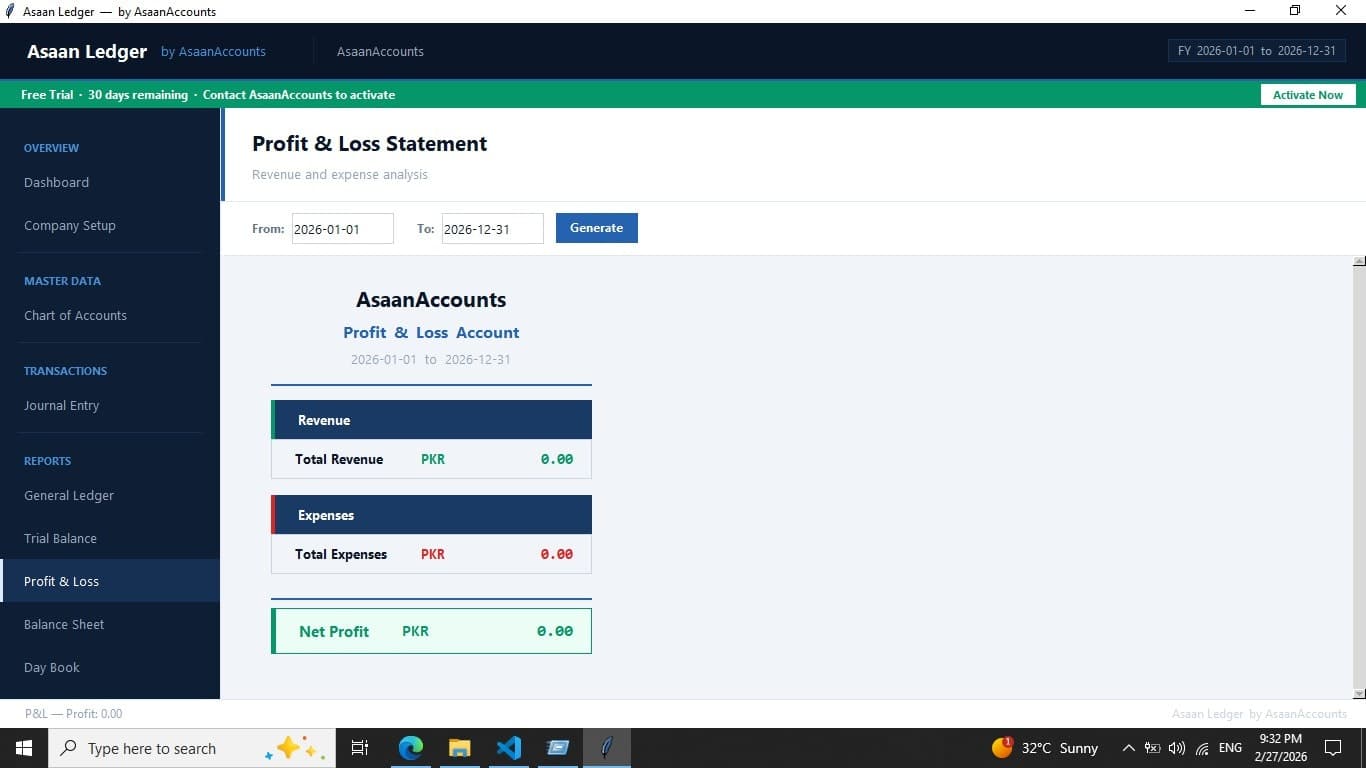1366x768 pixels.
Task: Launch Microsoft Edge from the taskbar
Action: coord(410,747)
